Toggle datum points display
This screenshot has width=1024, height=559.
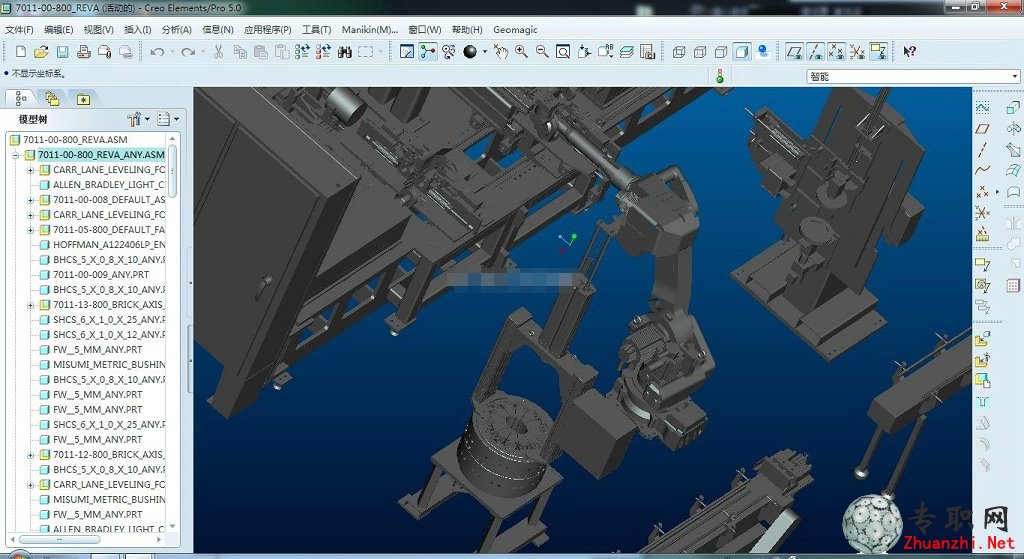coord(836,52)
